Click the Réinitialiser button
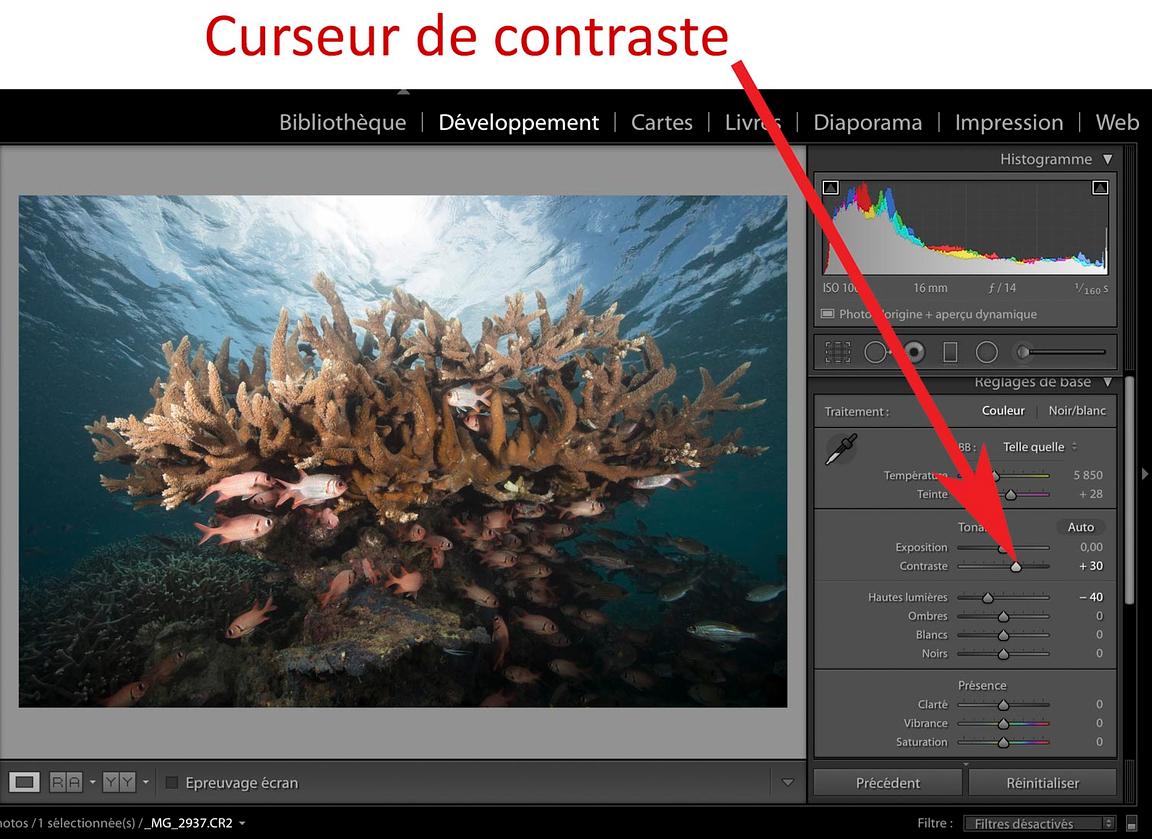Image resolution: width=1152 pixels, height=839 pixels. (x=1043, y=783)
